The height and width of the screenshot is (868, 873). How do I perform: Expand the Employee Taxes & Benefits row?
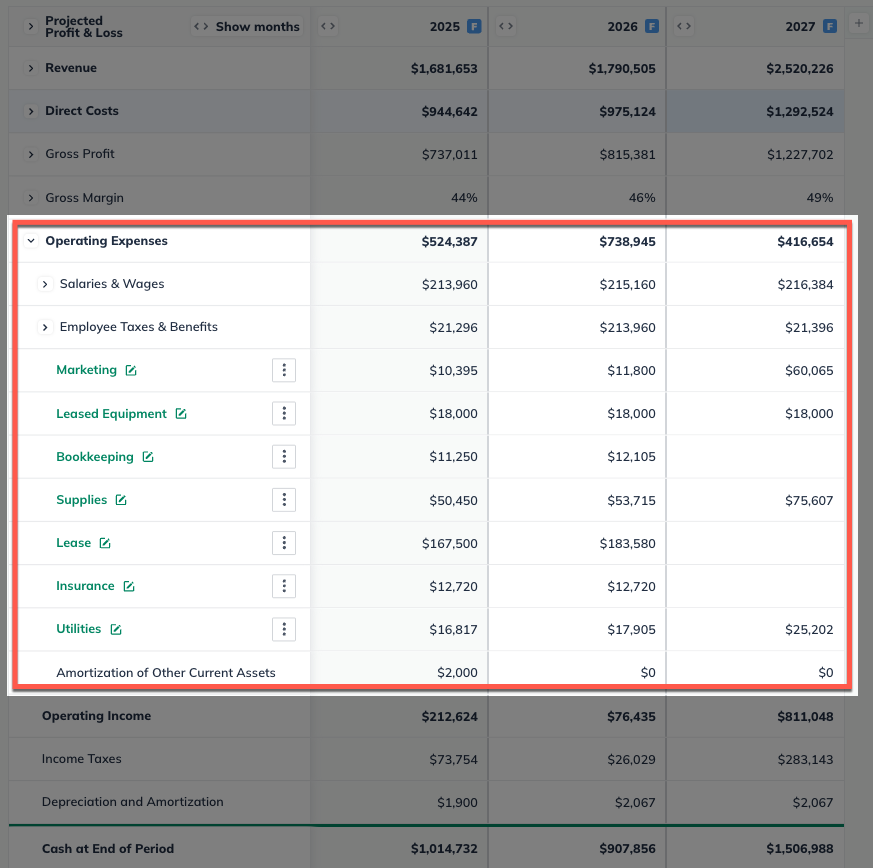(x=45, y=327)
